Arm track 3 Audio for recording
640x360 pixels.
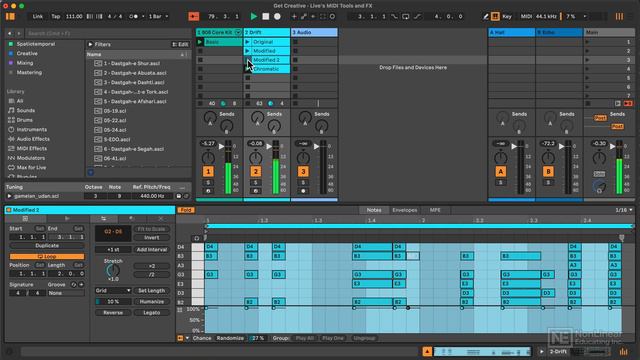(x=303, y=191)
